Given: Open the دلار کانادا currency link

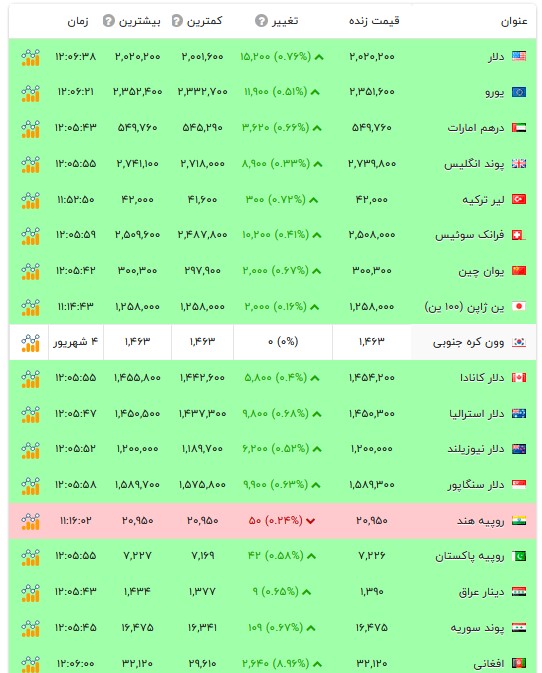Looking at the screenshot, I should [x=482, y=378].
